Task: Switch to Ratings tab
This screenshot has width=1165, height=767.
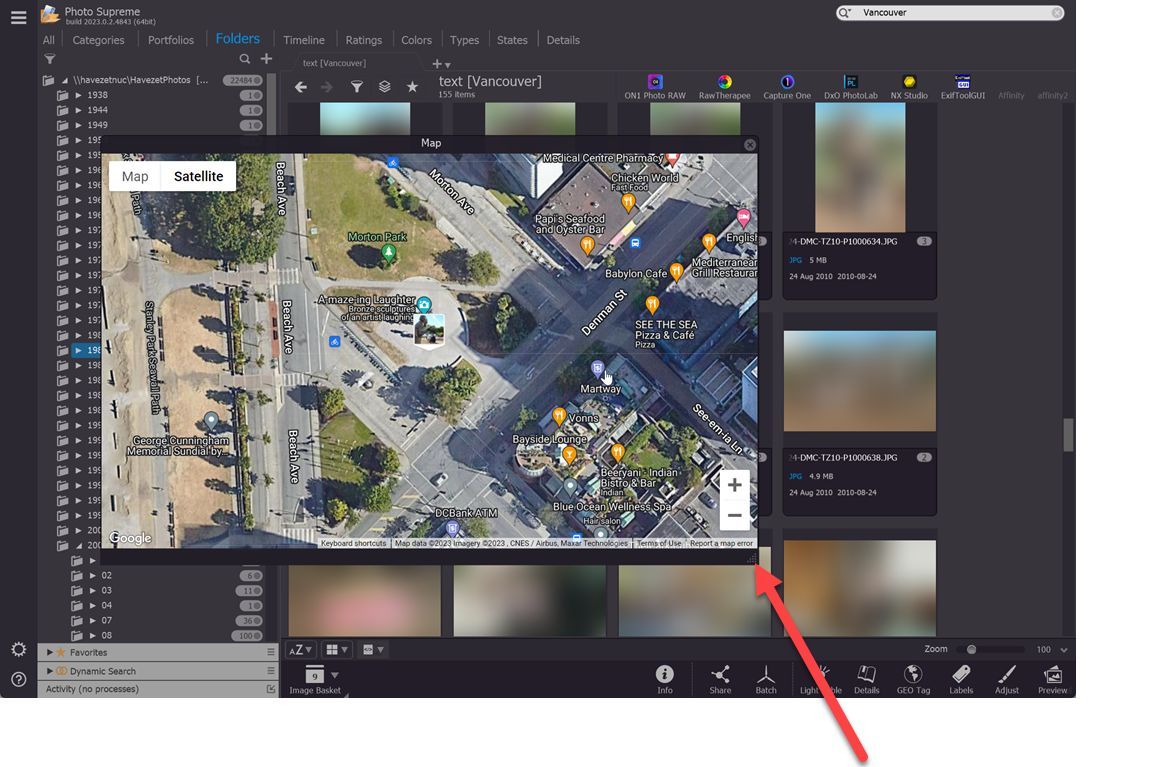Action: (x=363, y=40)
